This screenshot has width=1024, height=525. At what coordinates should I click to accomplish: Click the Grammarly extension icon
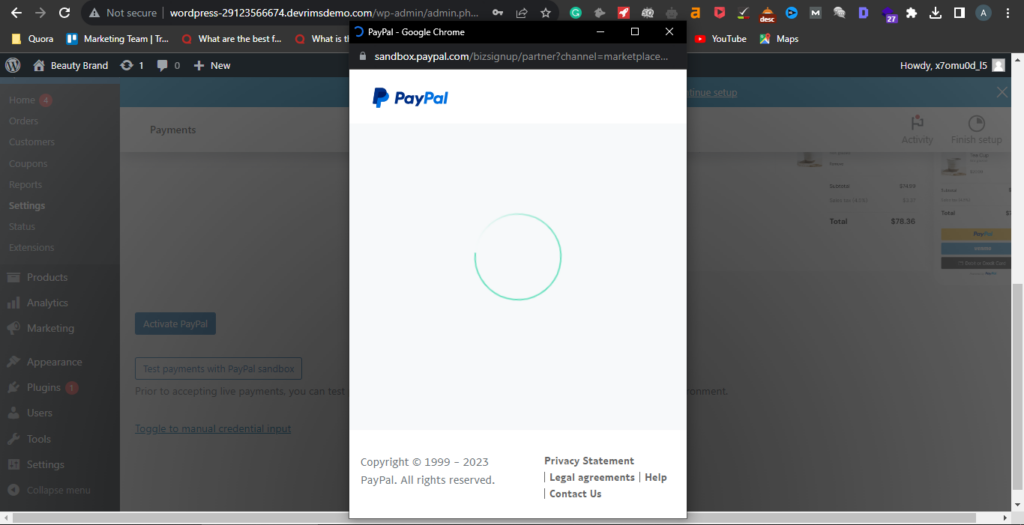[x=576, y=13]
